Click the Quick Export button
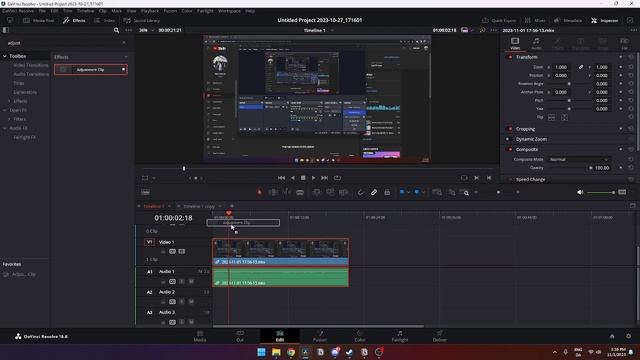Screen dimensions: 640x360 [x=499, y=20]
